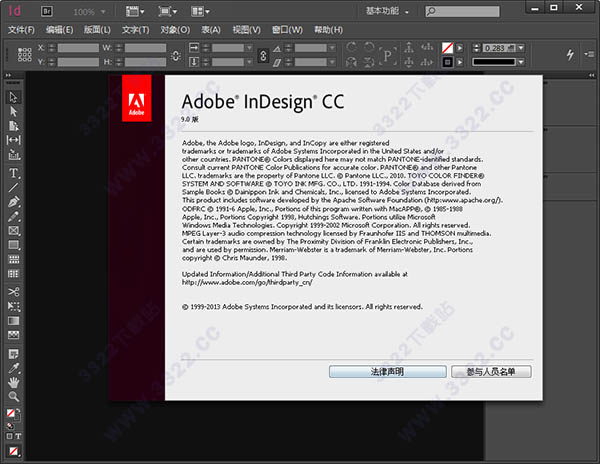The image size is (600, 464).
Task: Open Adobe Bridge via Br icon
Action: coord(47,11)
